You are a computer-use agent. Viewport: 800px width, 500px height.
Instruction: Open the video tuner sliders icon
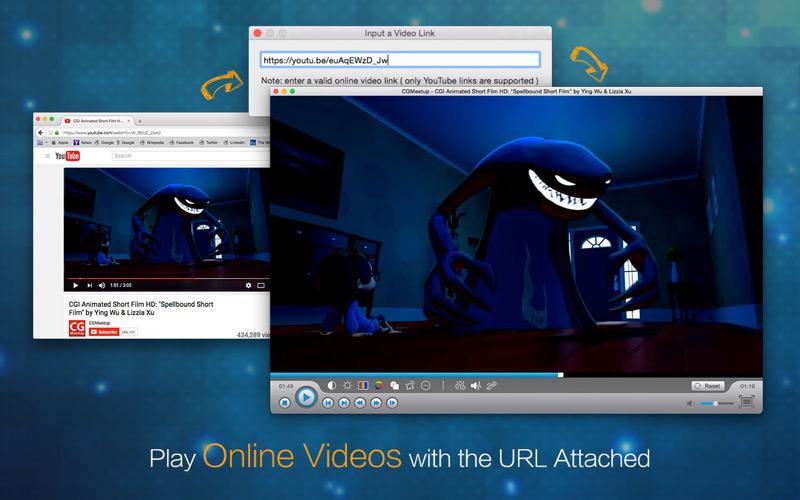[460, 386]
